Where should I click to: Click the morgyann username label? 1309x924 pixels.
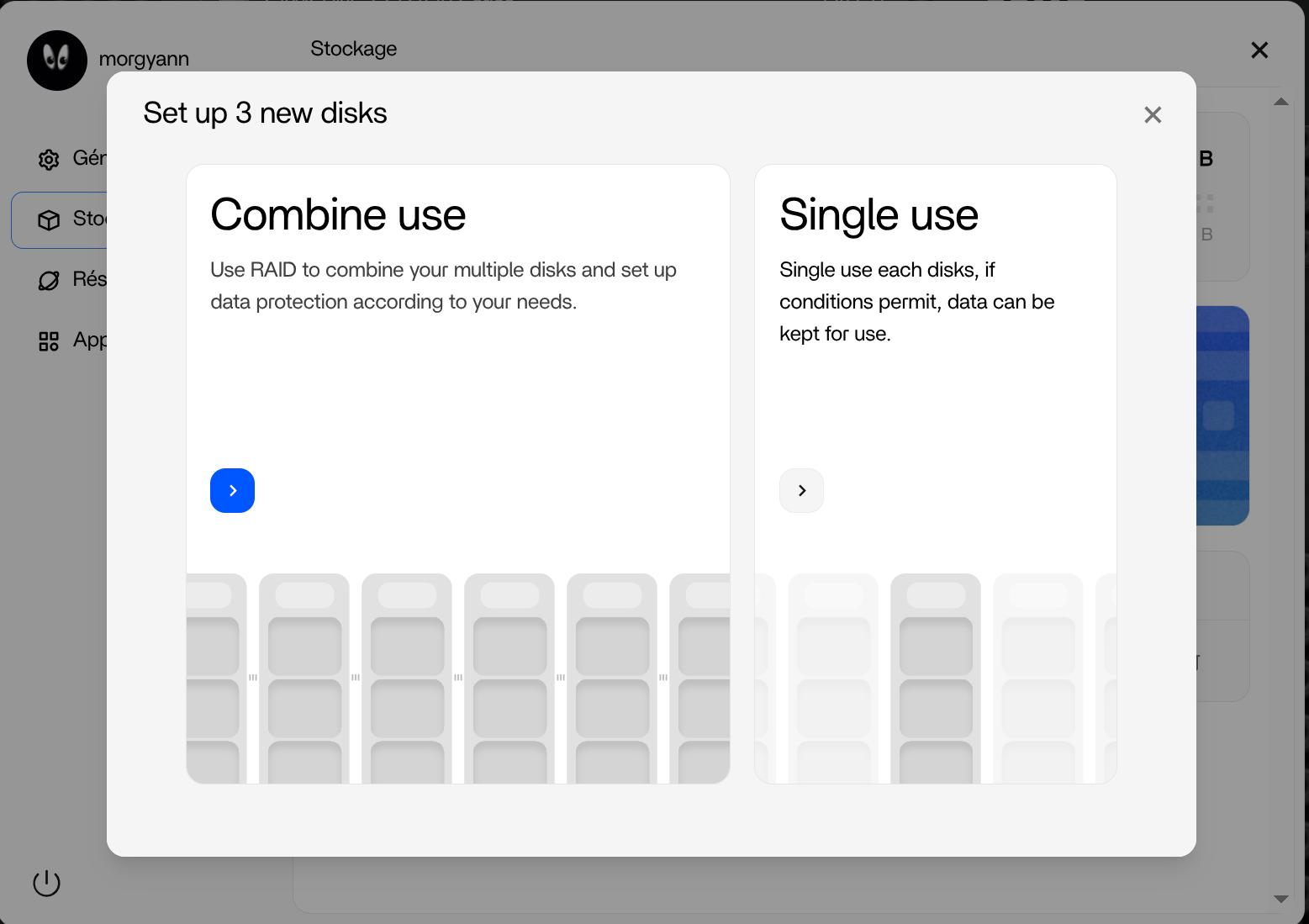144,59
